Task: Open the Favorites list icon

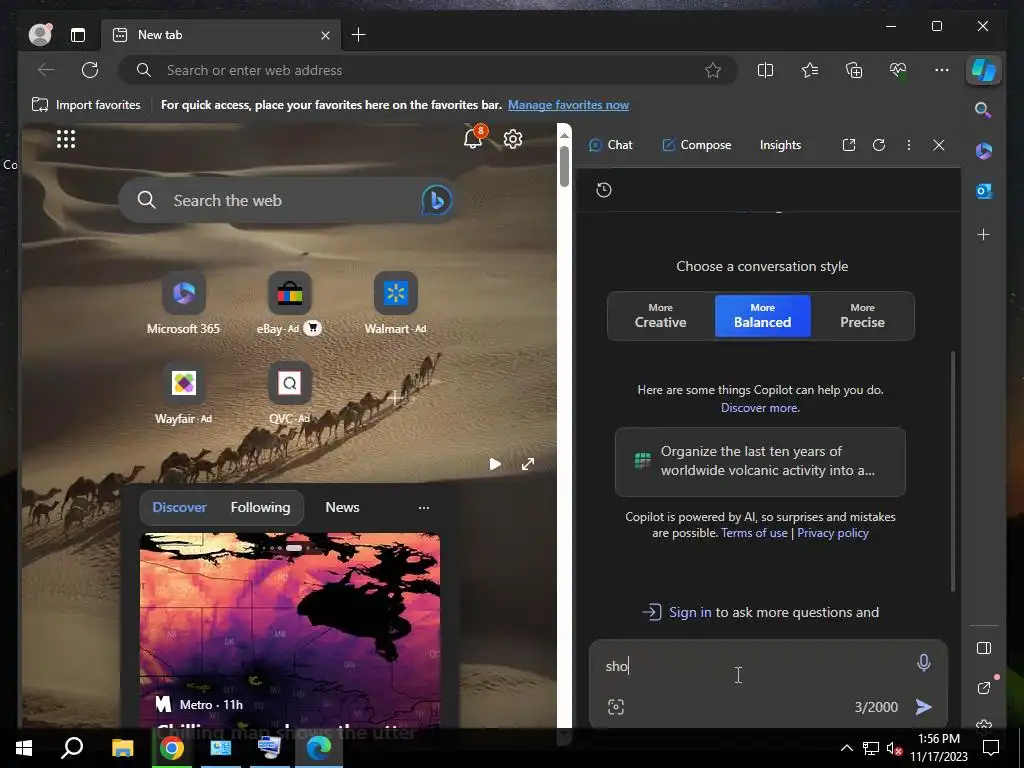Action: point(810,70)
